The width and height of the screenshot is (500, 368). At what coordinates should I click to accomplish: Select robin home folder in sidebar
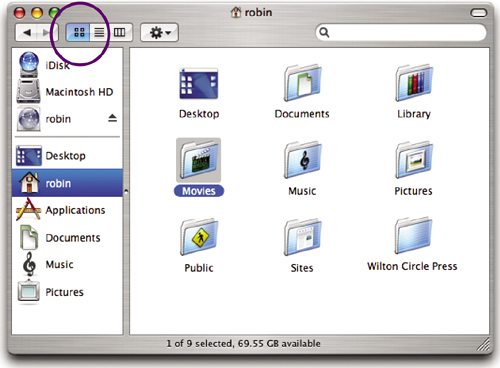click(67, 183)
